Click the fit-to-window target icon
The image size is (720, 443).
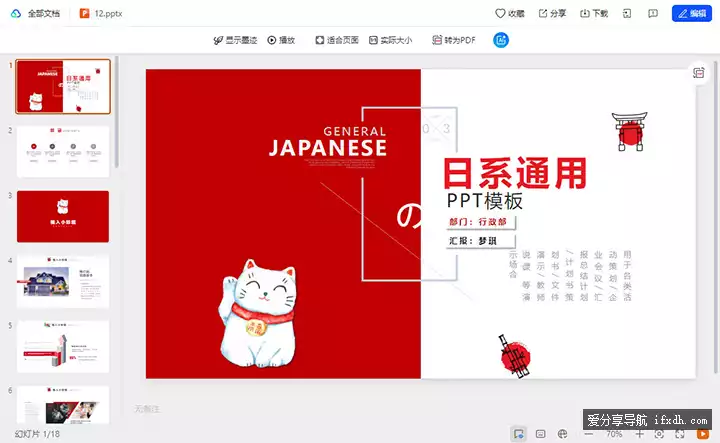click(659, 434)
